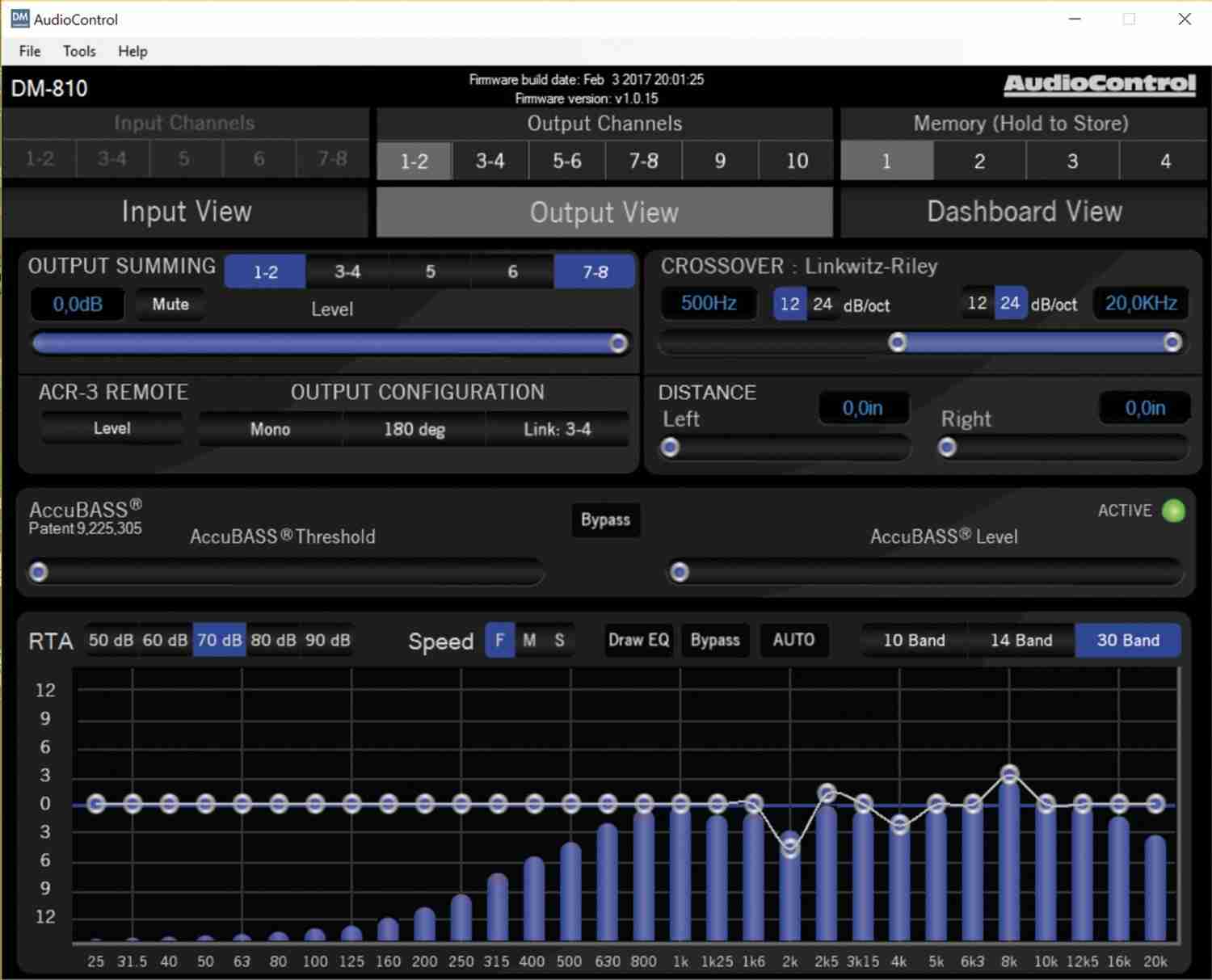1212x980 pixels.
Task: Switch to Input View tab
Action: (x=186, y=212)
